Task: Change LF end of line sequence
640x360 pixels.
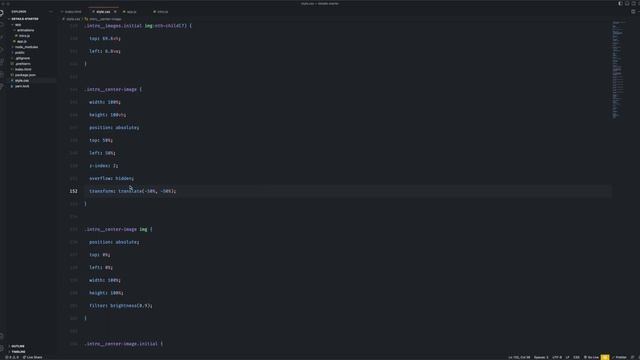Action: (x=567, y=358)
